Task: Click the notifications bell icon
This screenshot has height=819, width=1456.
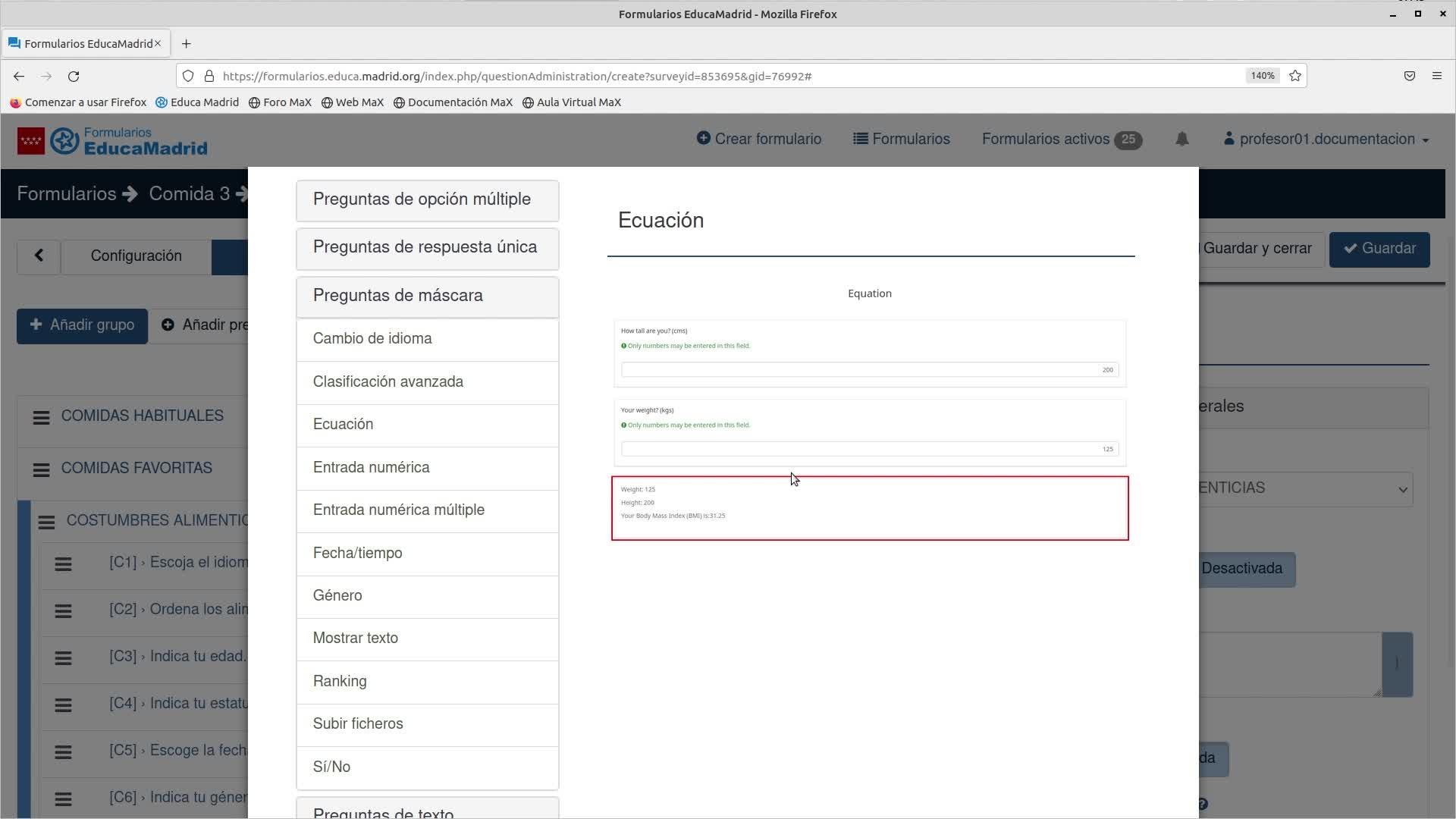Action: click(x=1181, y=139)
